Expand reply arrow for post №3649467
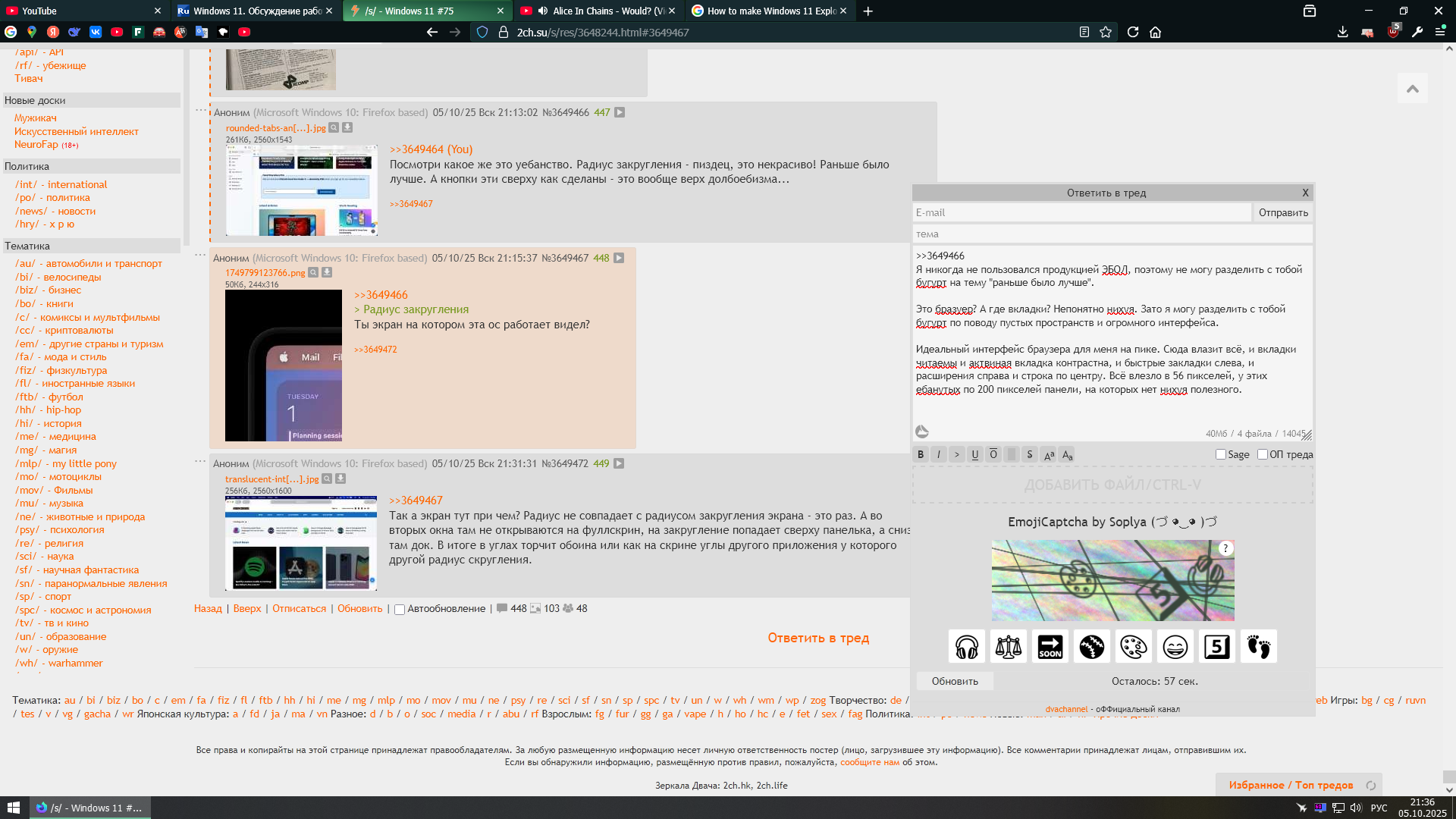This screenshot has height=819, width=1456. pos(619,258)
